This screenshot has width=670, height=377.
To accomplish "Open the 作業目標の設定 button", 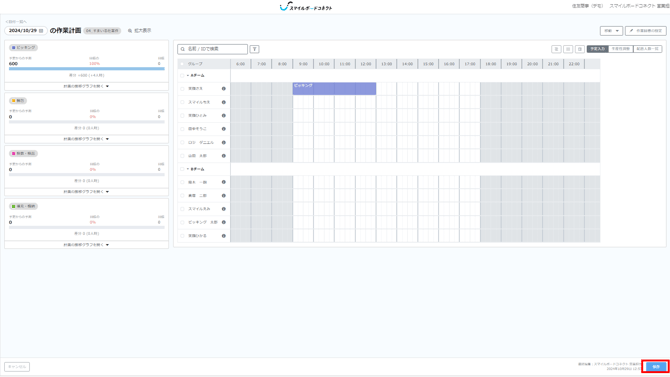I will 646,31.
